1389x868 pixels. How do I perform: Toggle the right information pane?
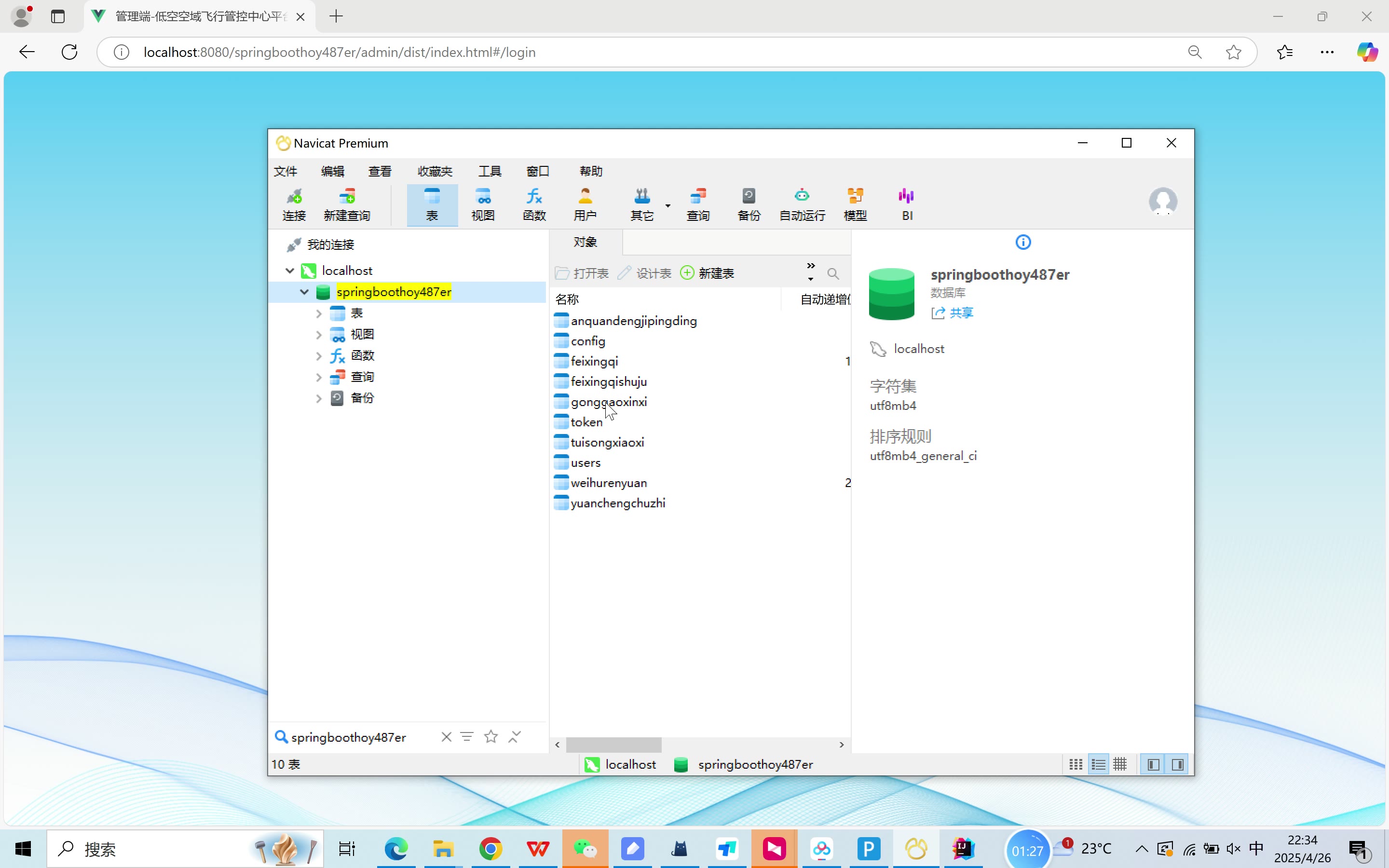click(x=1177, y=765)
